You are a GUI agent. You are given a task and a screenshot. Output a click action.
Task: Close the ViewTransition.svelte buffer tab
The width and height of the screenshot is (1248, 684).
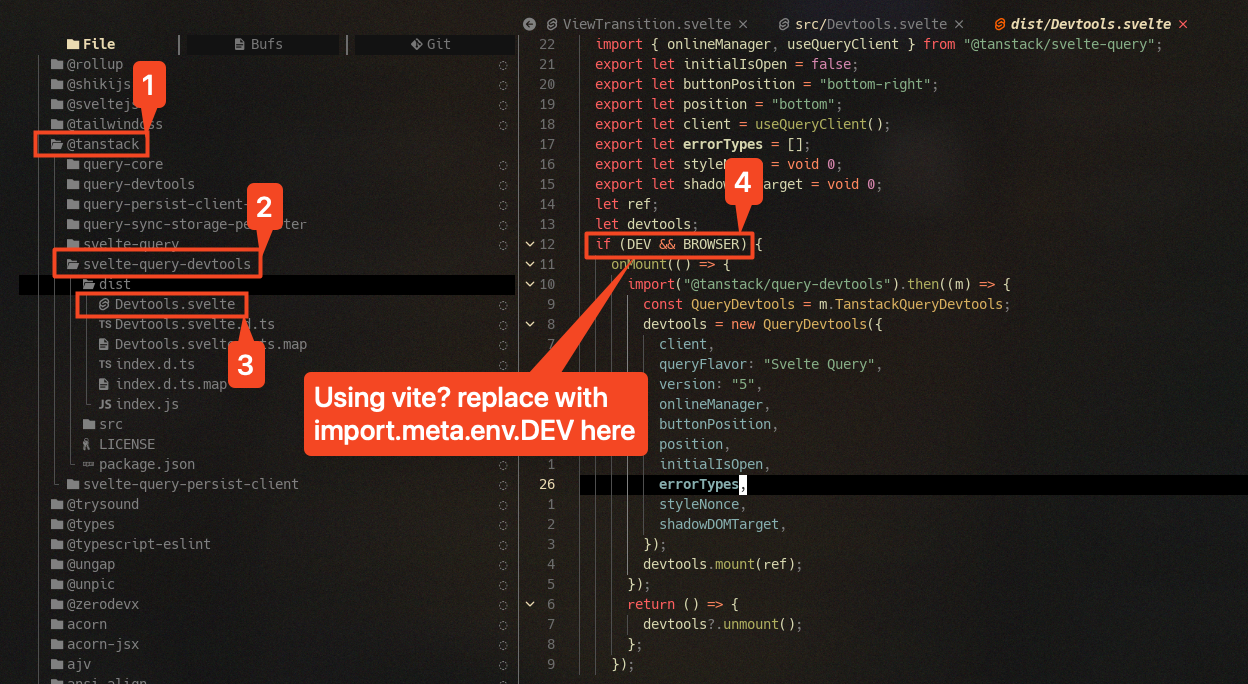point(742,24)
